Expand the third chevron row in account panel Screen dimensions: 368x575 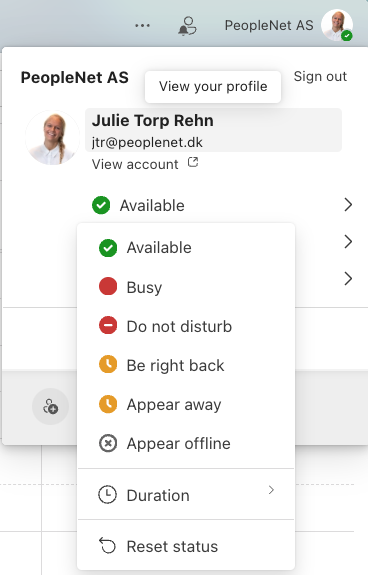pos(348,279)
